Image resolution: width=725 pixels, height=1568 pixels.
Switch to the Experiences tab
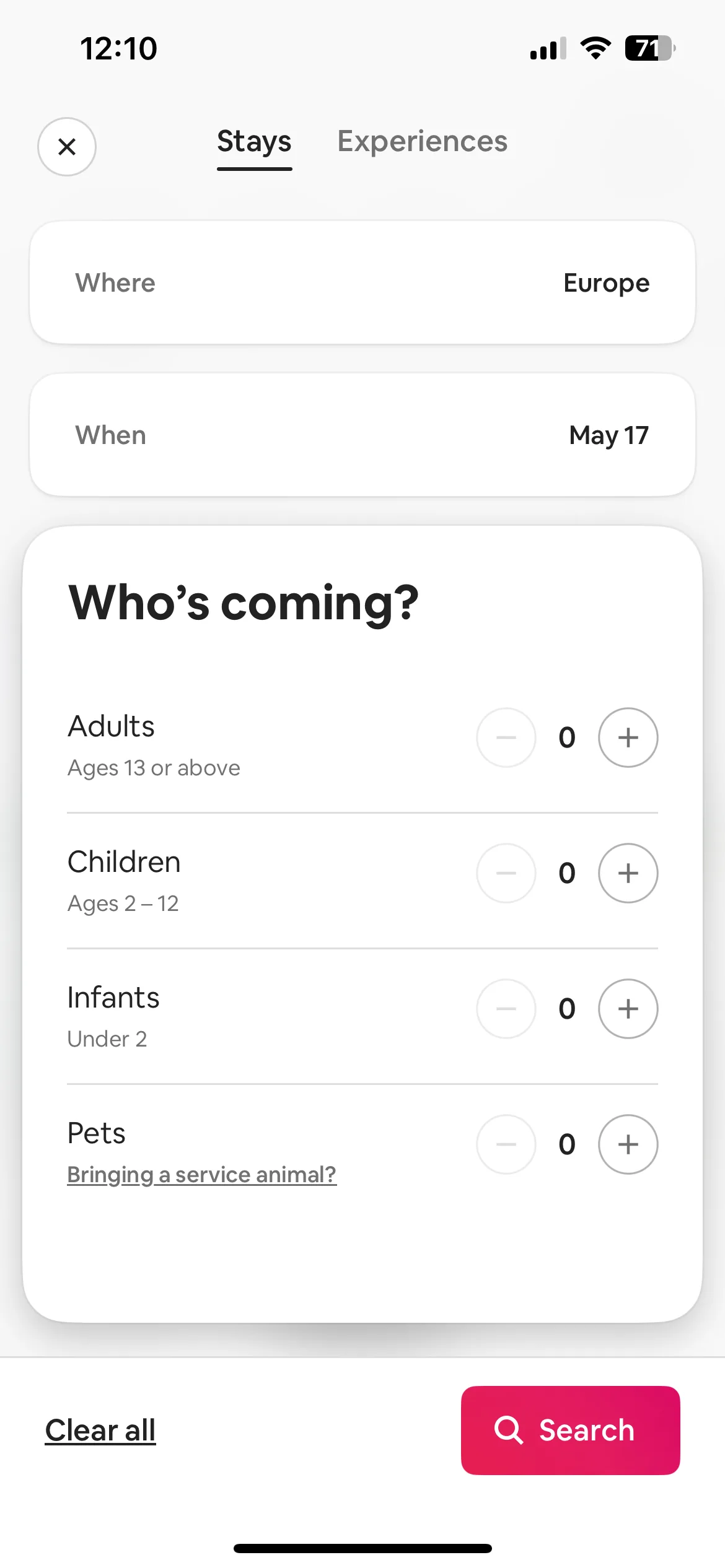click(x=423, y=141)
